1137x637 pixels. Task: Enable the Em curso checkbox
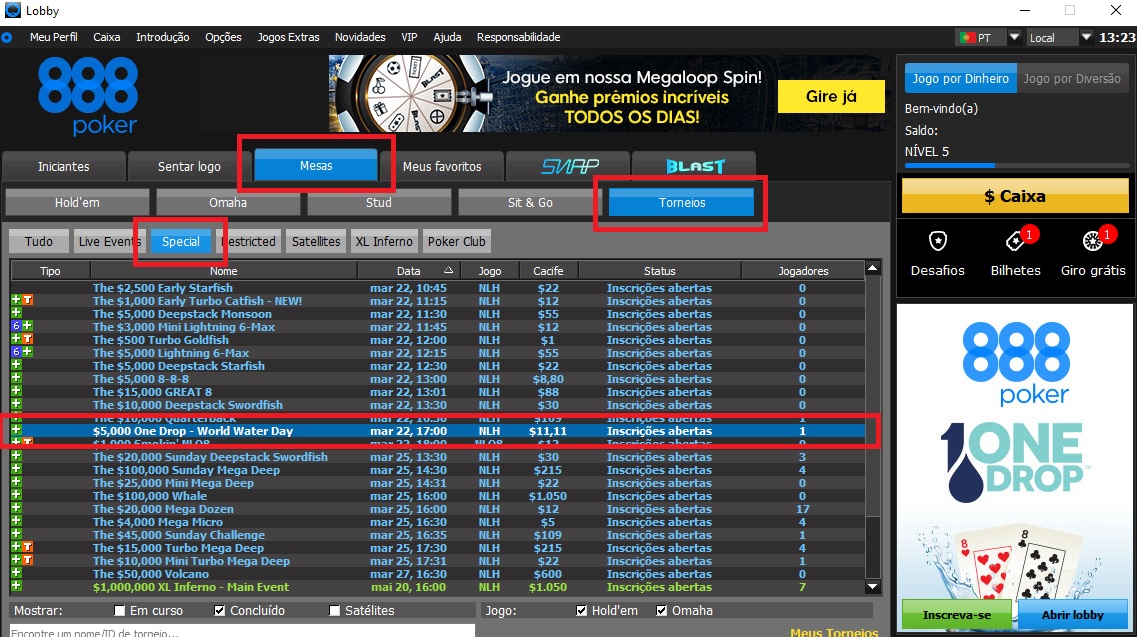[120, 611]
